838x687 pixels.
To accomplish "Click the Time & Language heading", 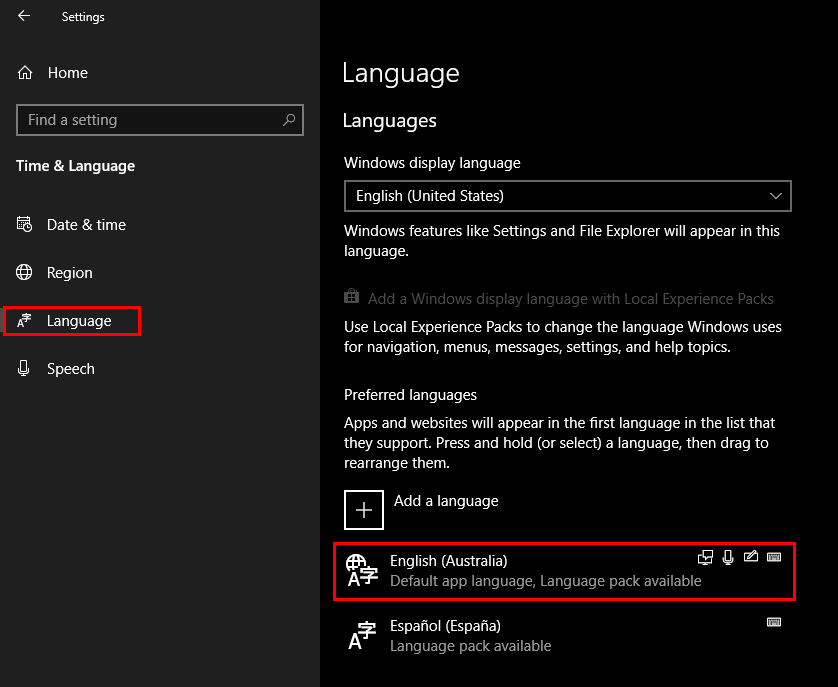I will point(75,166).
